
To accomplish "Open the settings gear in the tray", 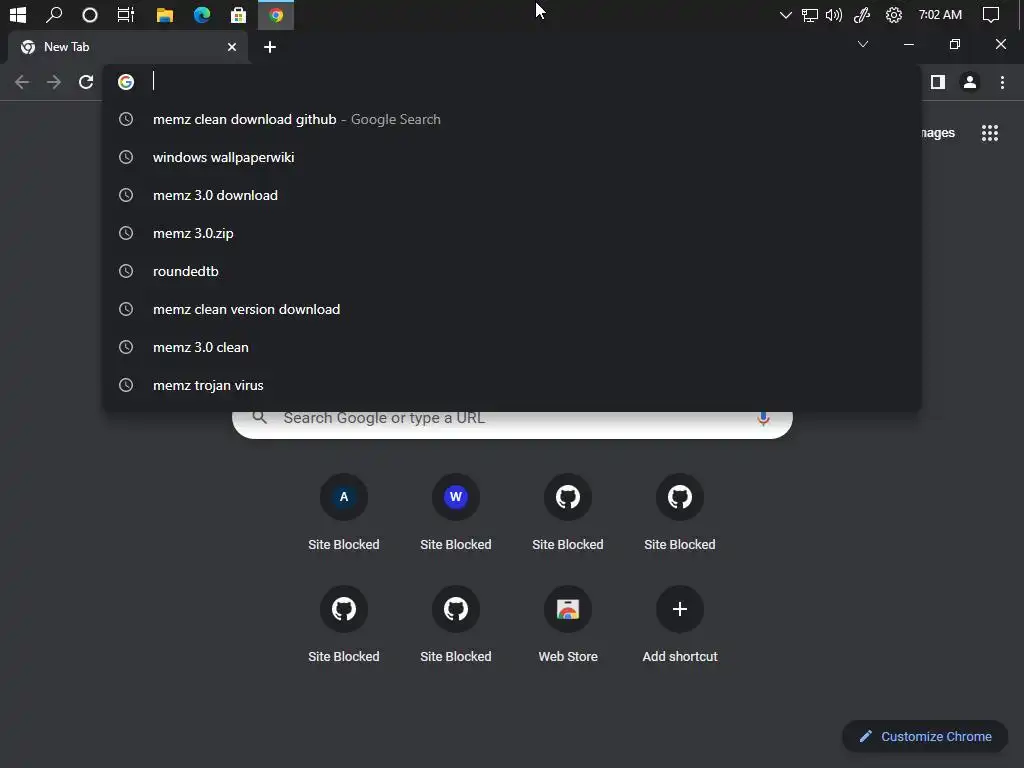I will pyautogui.click(x=893, y=14).
